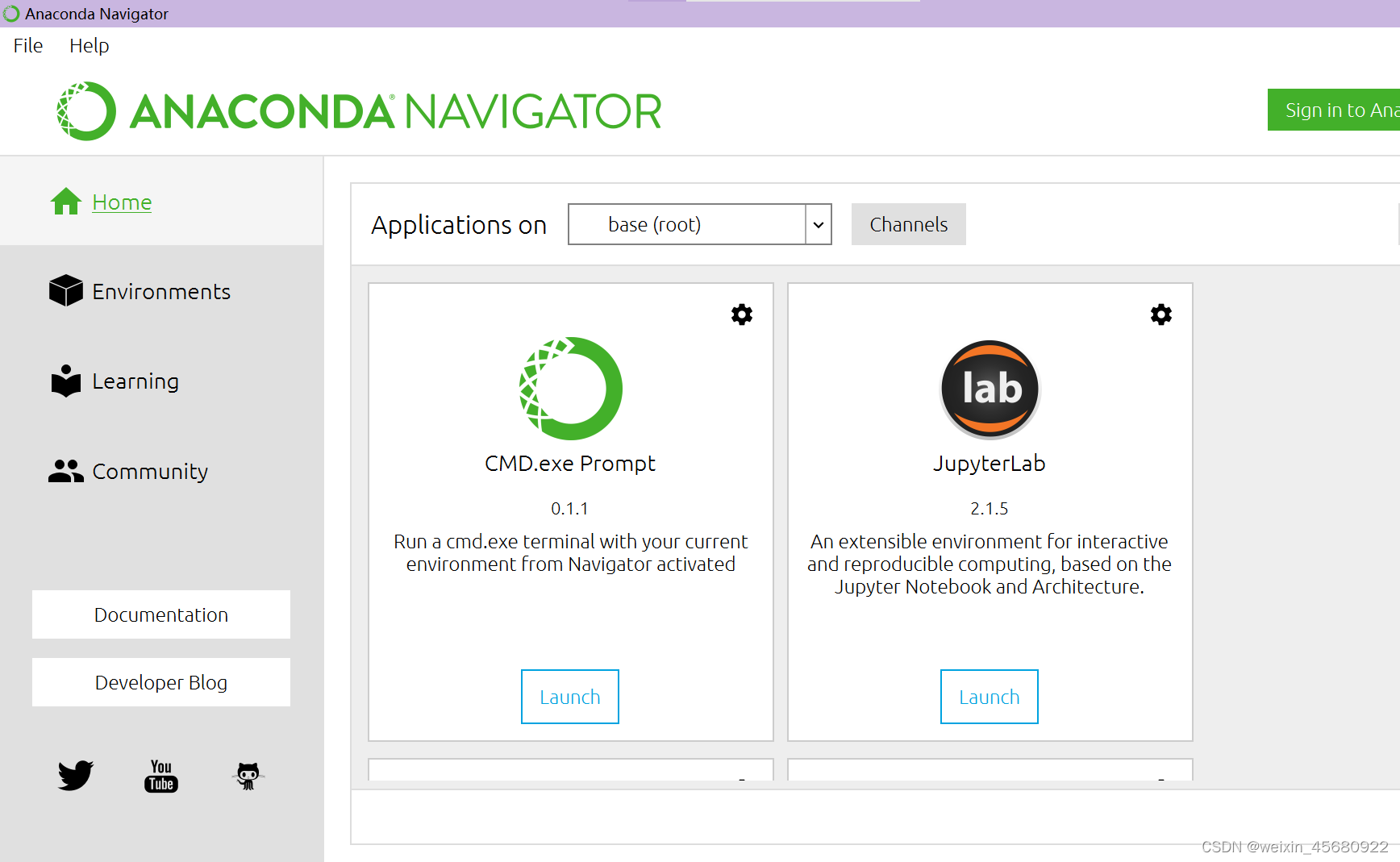Viewport: 1400px width, 862px height.
Task: Click the Channels button
Action: (x=909, y=224)
